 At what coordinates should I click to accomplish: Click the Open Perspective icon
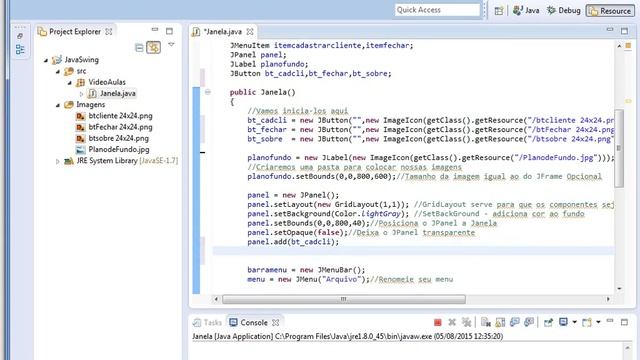[498, 11]
